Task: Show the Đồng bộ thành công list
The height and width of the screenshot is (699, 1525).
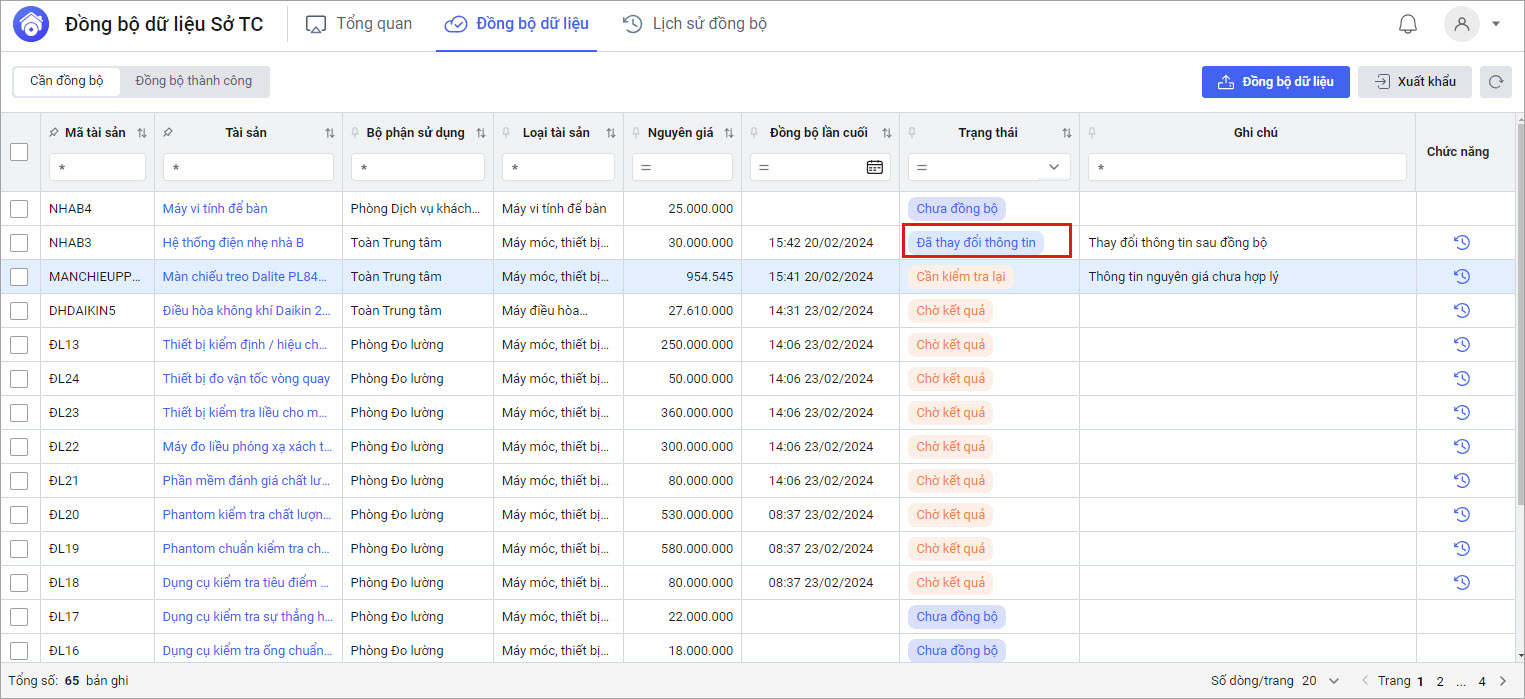Action: coord(194,81)
